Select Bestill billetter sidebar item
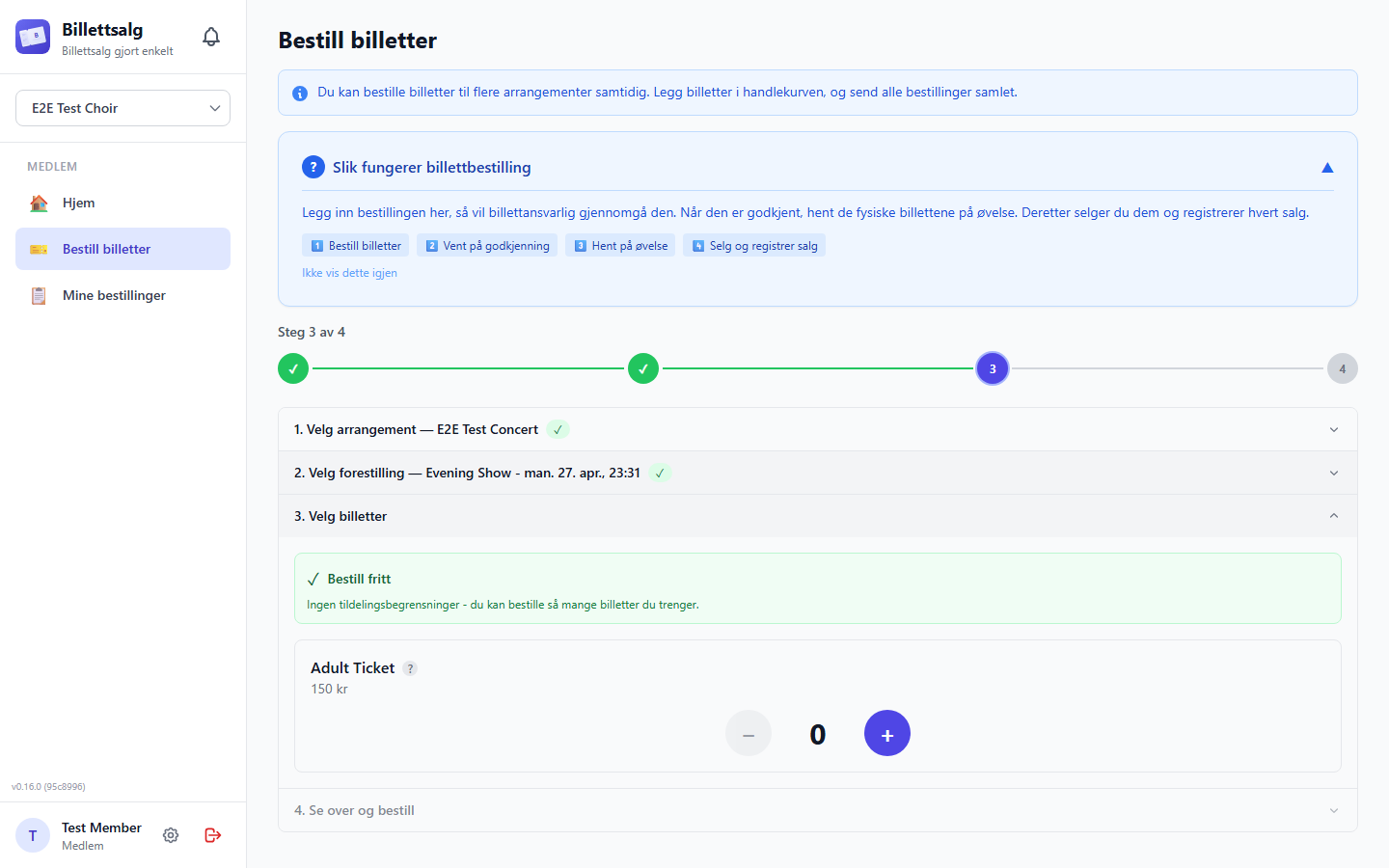1389x868 pixels. 123,249
